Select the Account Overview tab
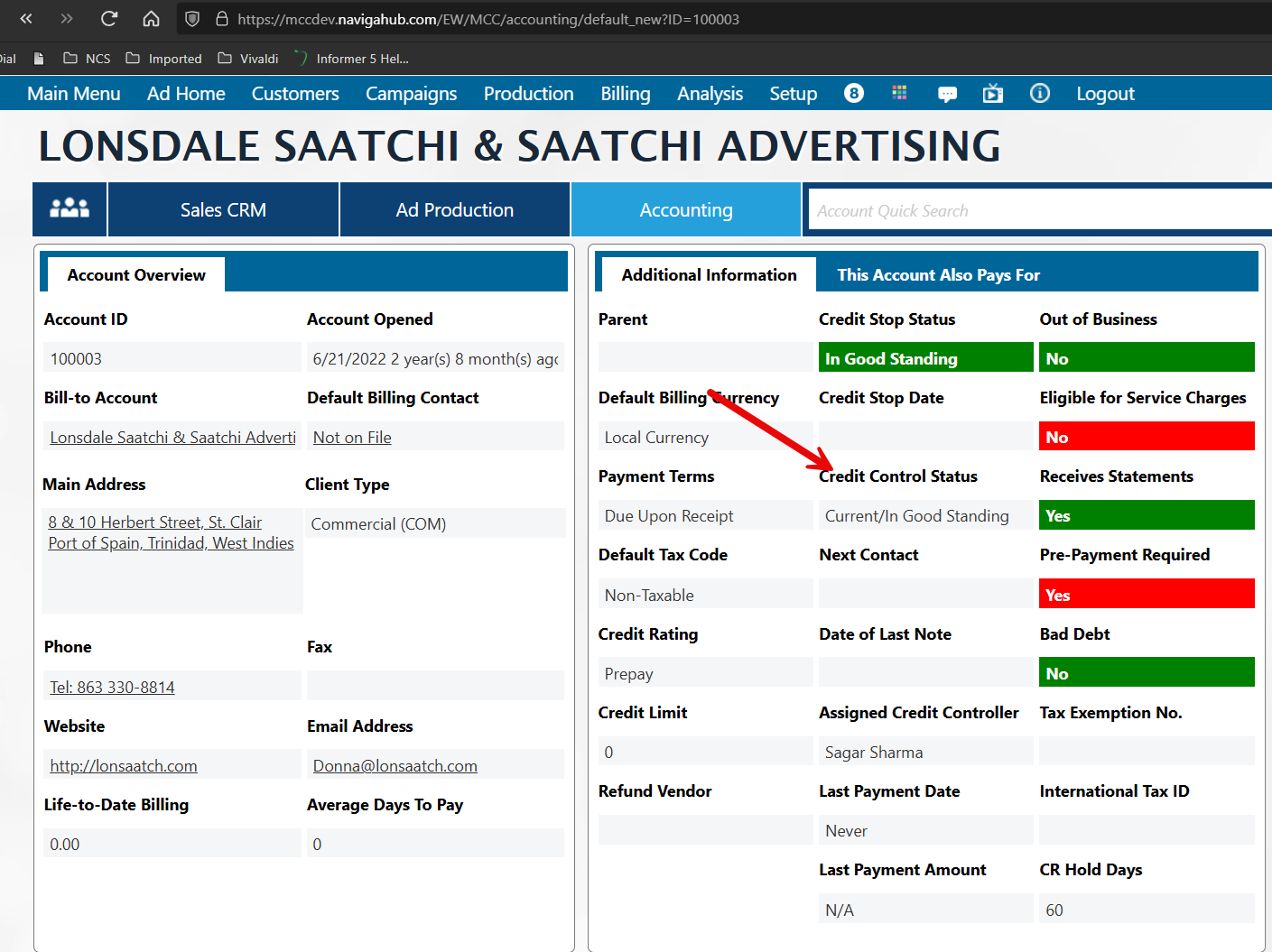1272x952 pixels. [x=136, y=274]
